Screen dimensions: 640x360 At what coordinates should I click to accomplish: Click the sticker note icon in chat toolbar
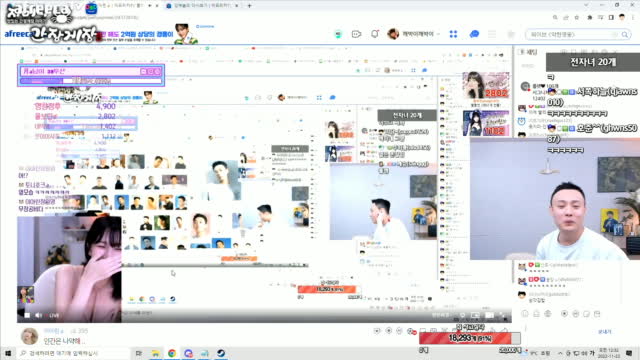(x=586, y=313)
